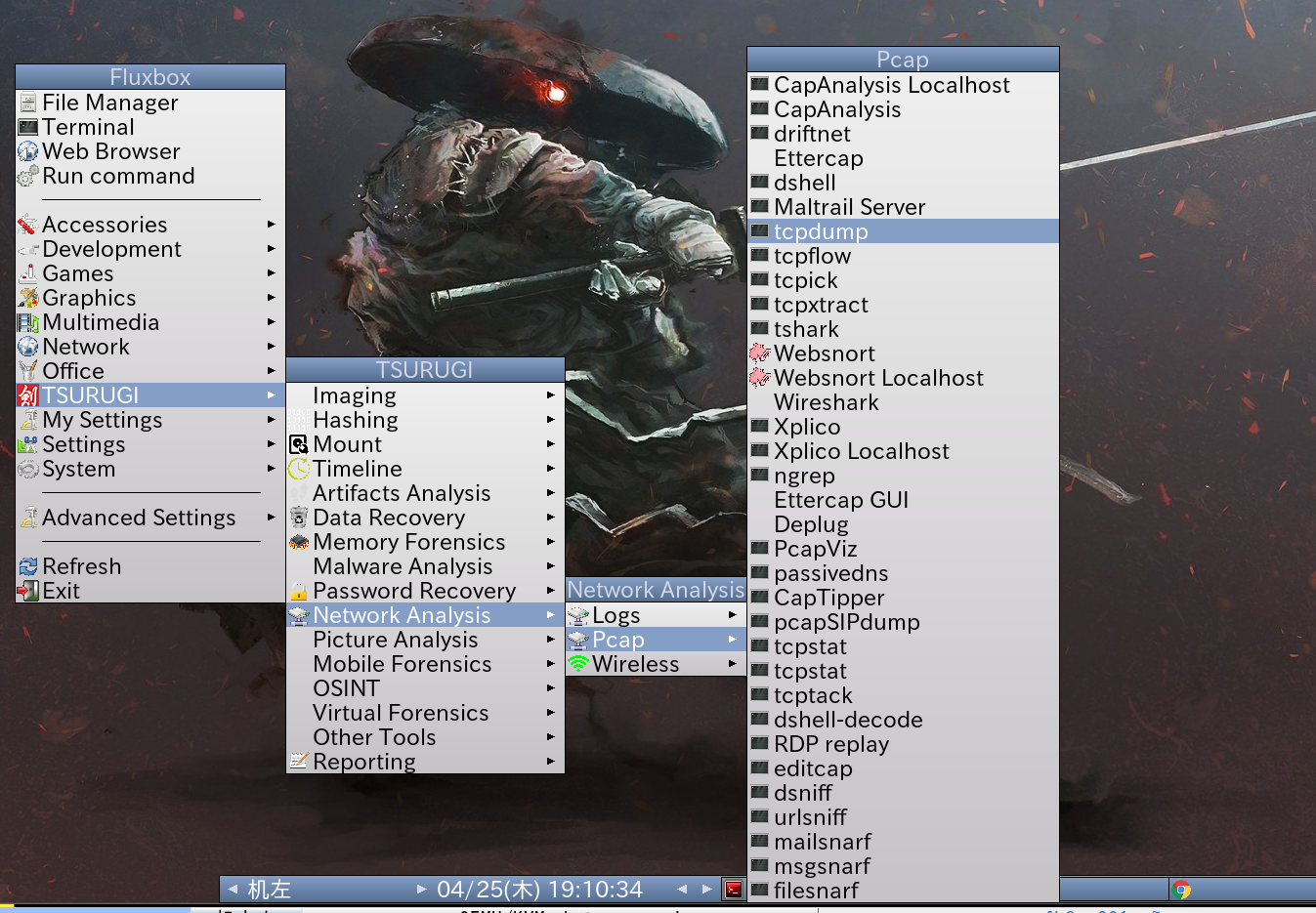Click the Reporting notepad icon
Viewport: 1316px width, 913px height.
(x=299, y=762)
